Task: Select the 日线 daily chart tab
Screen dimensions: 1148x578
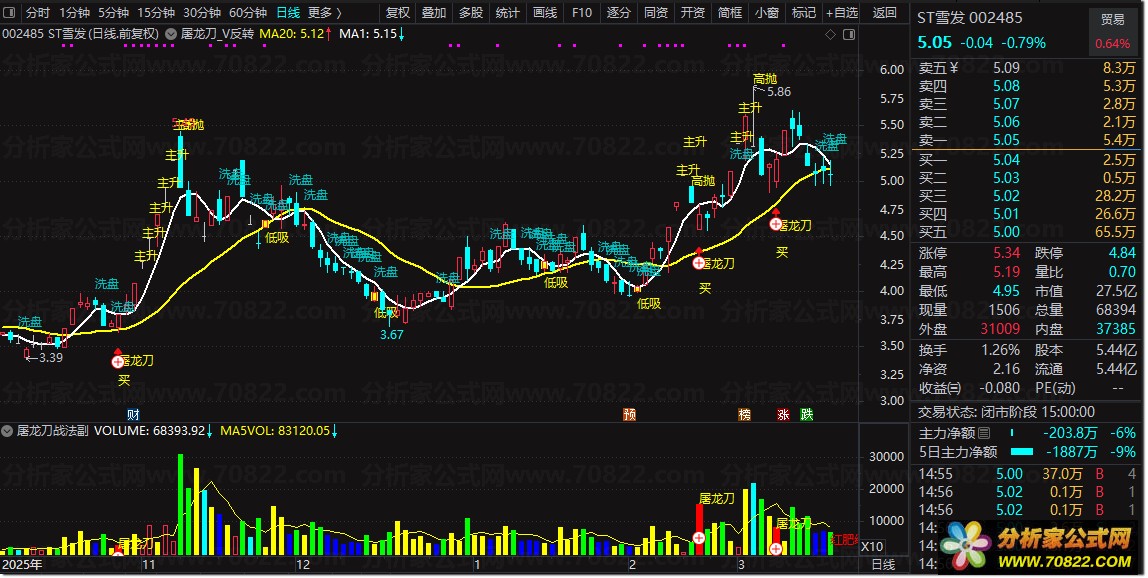Action: [x=287, y=13]
